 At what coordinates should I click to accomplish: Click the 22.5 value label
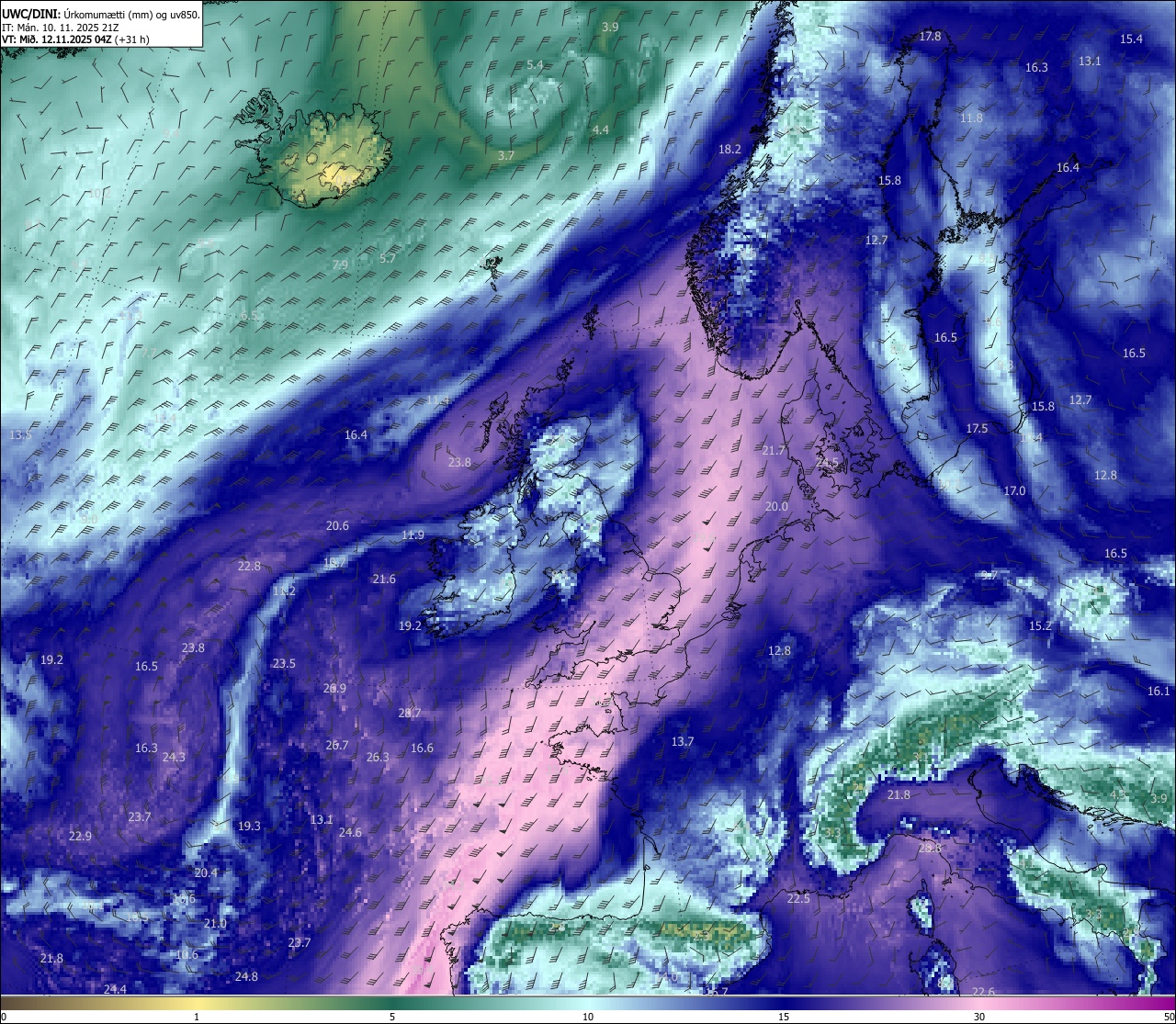click(798, 899)
